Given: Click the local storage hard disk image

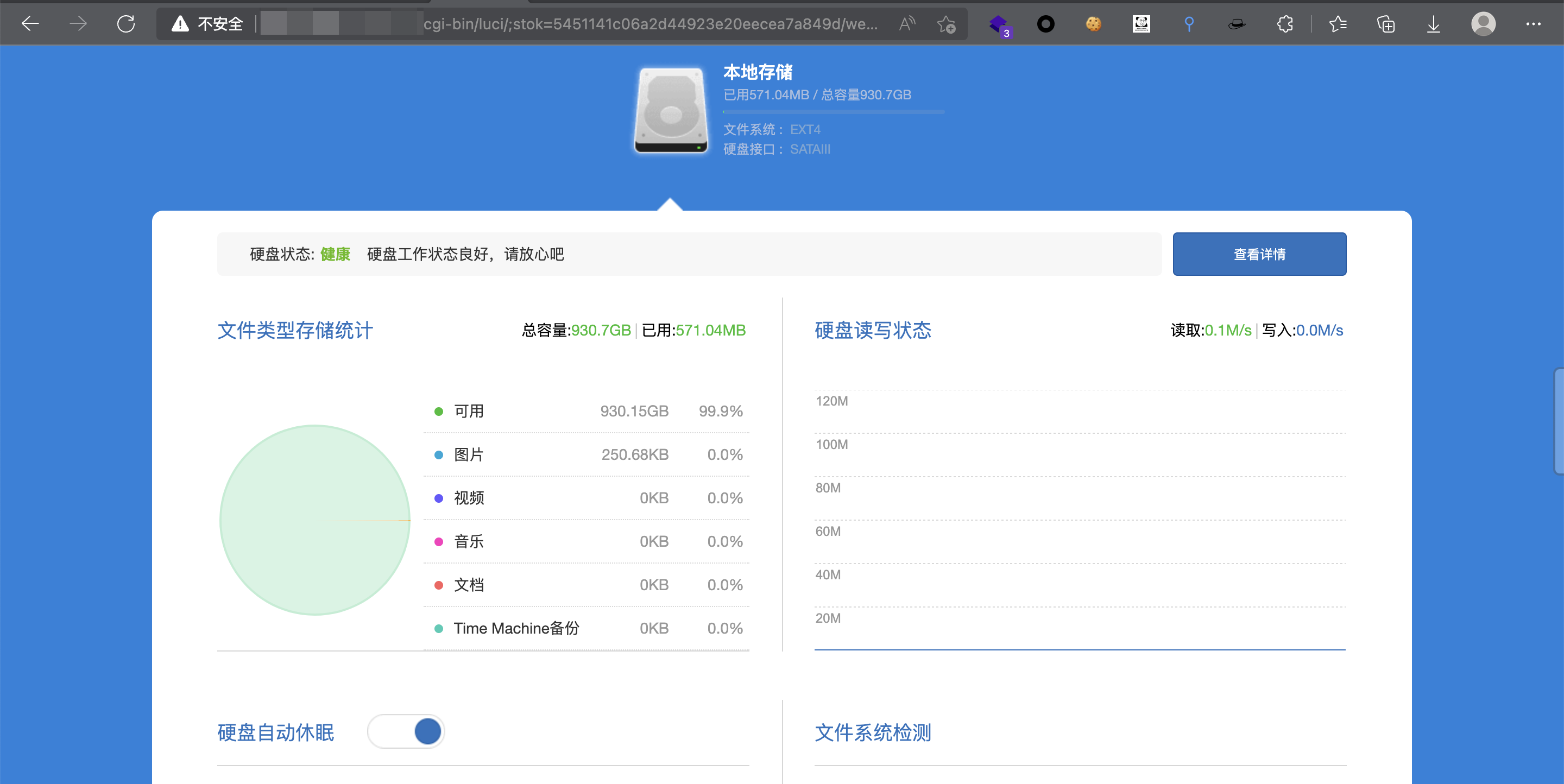Looking at the screenshot, I should click(x=671, y=110).
